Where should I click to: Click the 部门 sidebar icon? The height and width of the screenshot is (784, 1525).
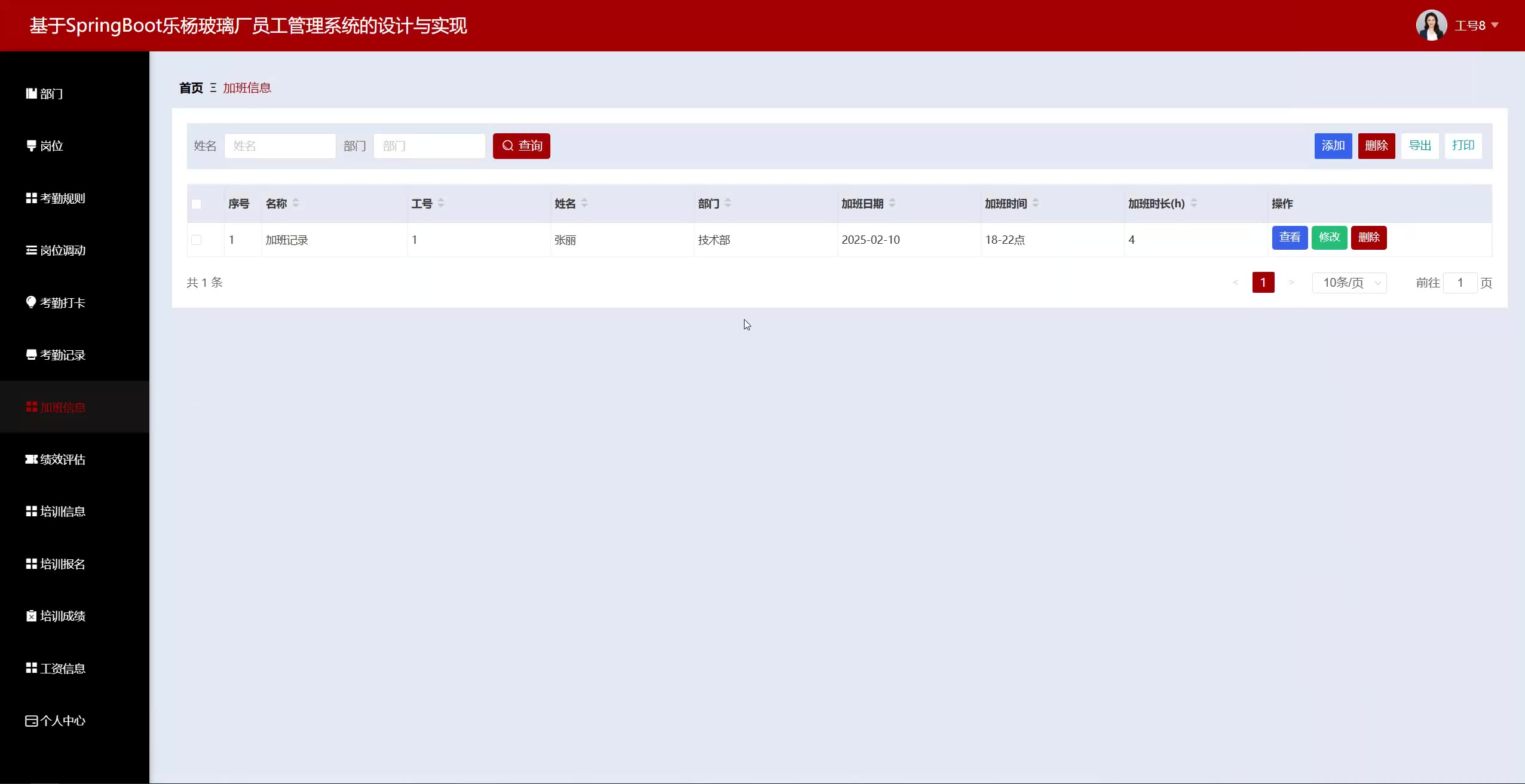tap(31, 93)
